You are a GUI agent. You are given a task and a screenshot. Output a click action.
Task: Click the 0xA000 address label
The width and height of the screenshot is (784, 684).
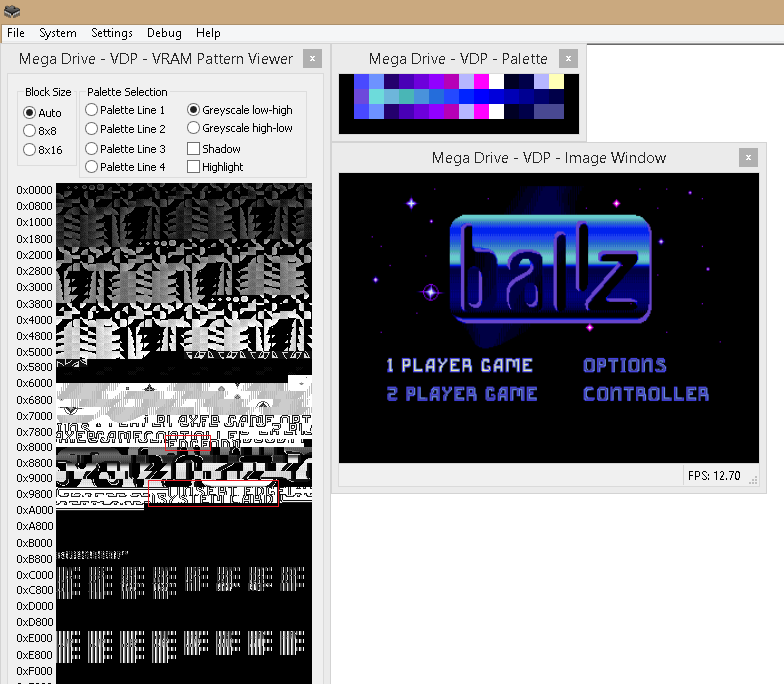[34, 510]
